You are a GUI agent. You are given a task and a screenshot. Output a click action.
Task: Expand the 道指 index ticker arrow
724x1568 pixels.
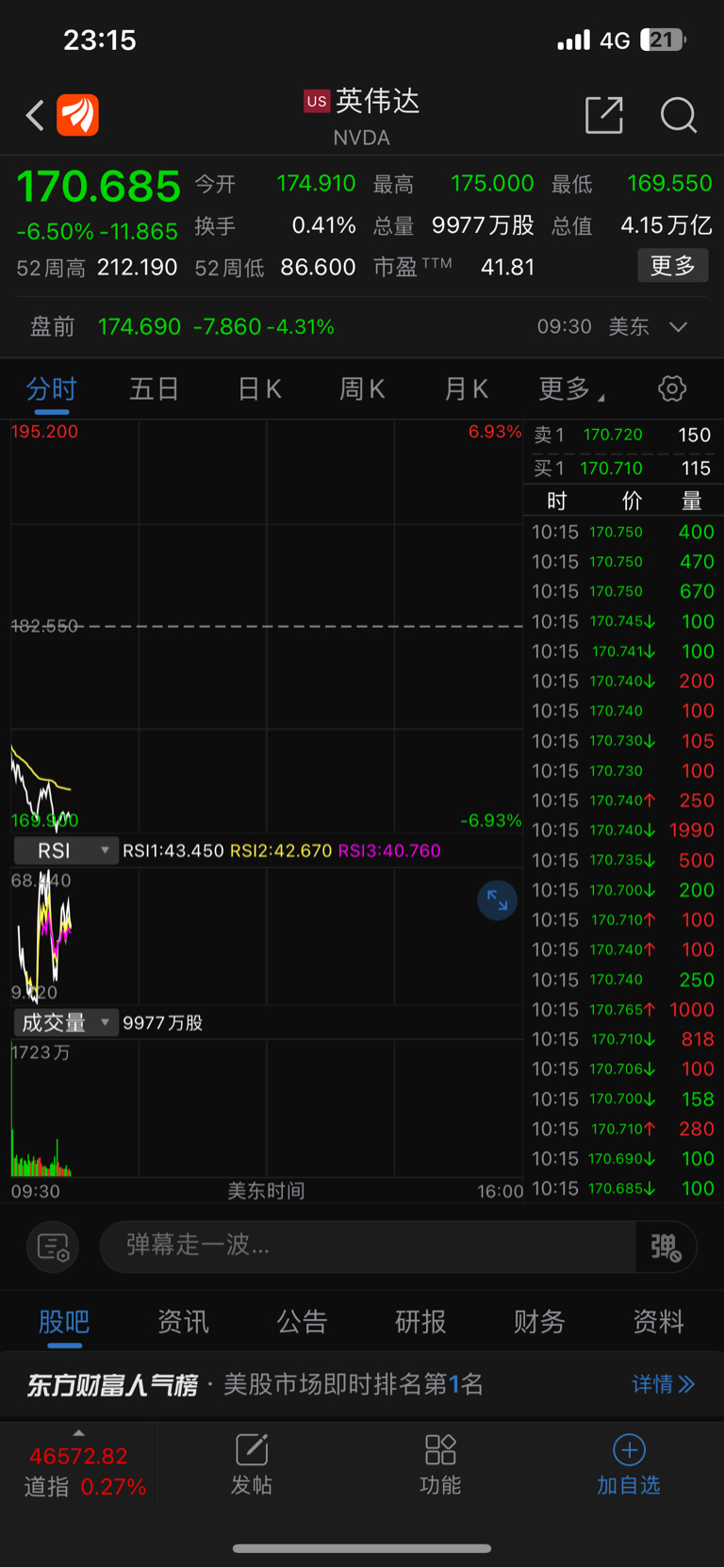coord(78,1433)
